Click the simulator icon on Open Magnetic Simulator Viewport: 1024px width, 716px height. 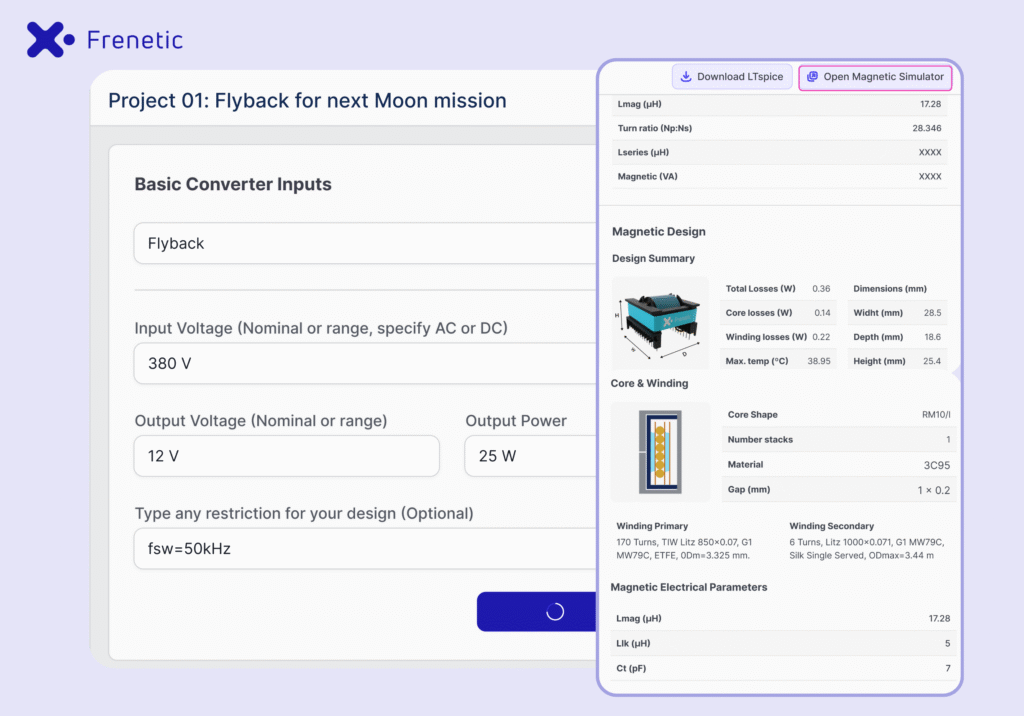[x=812, y=76]
